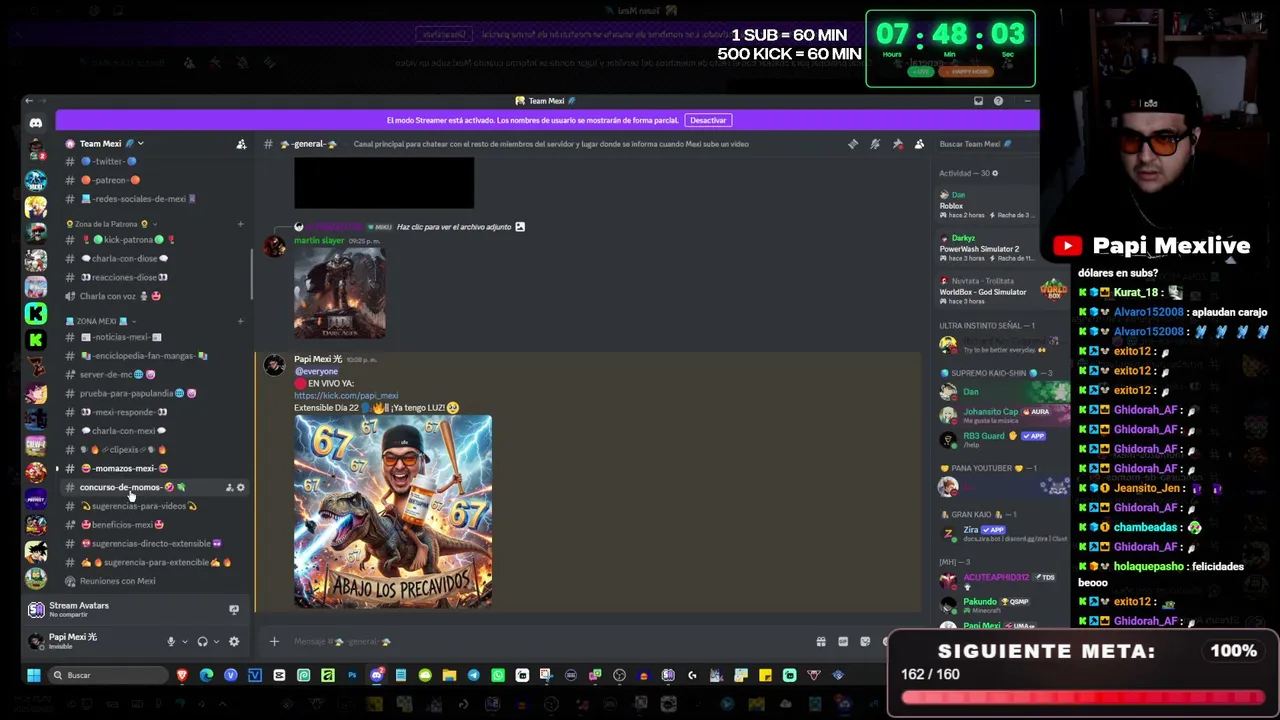Join the Charla con voz voice channel

pos(155,296)
